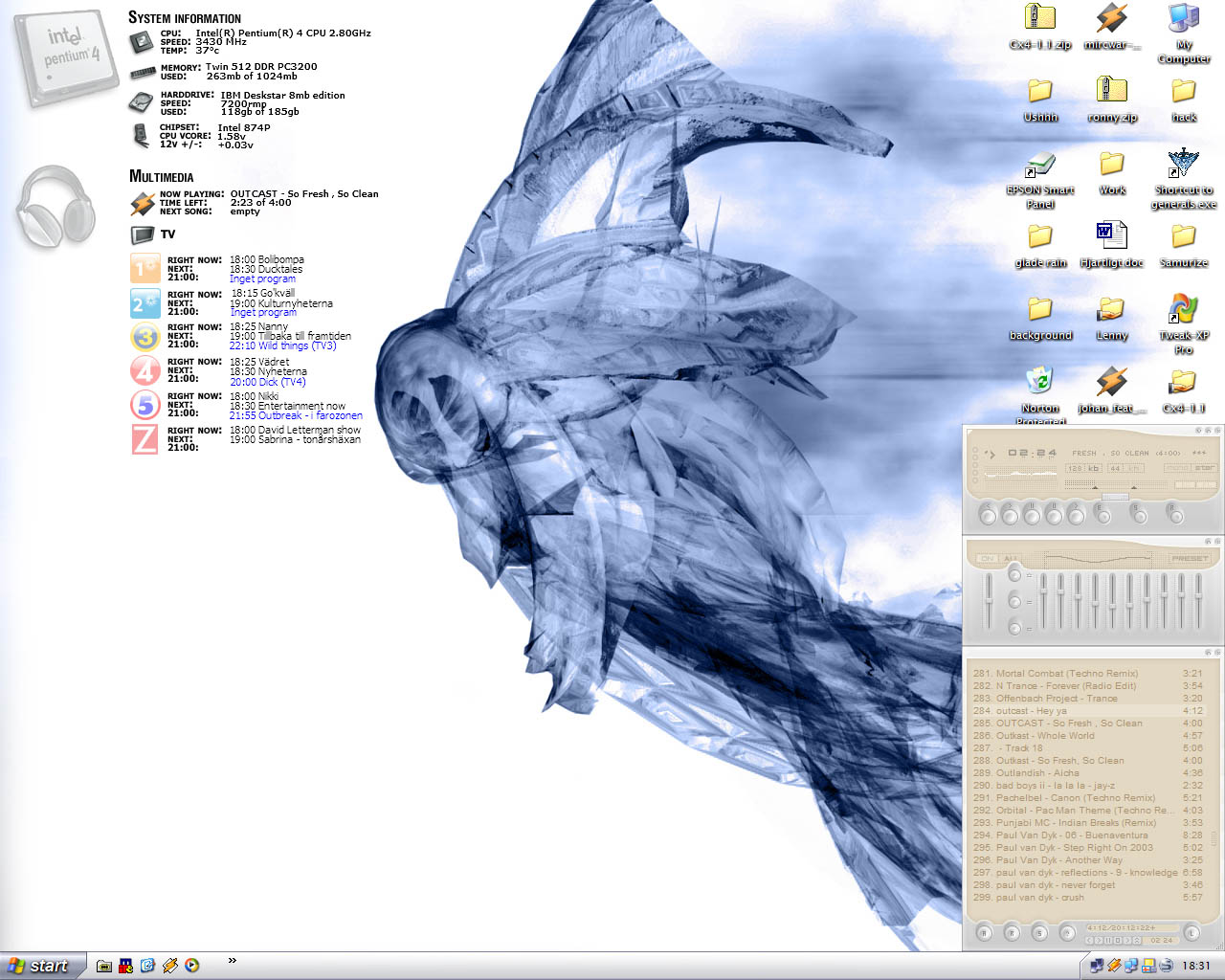The image size is (1225, 980).
Task: Adjust the equalizer preamp slider
Action: click(x=989, y=600)
